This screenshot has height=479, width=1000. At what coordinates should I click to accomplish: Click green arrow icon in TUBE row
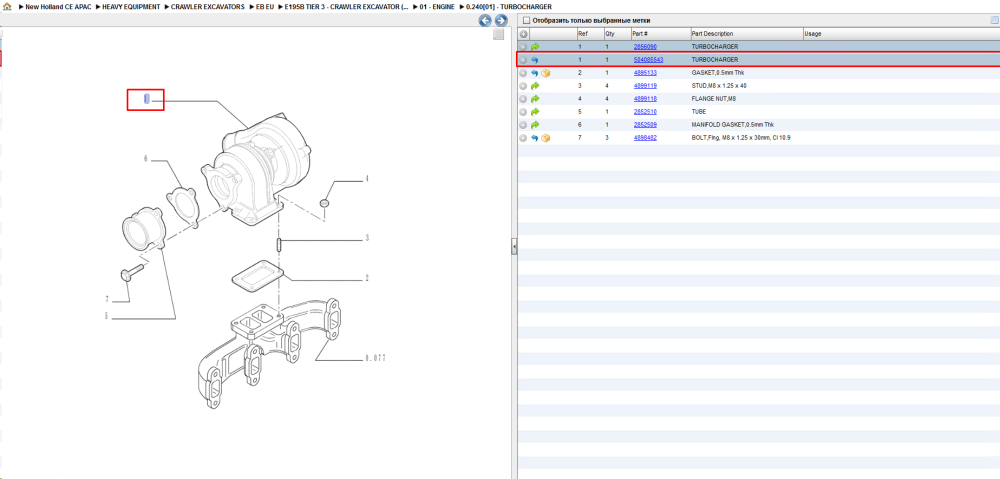click(535, 112)
